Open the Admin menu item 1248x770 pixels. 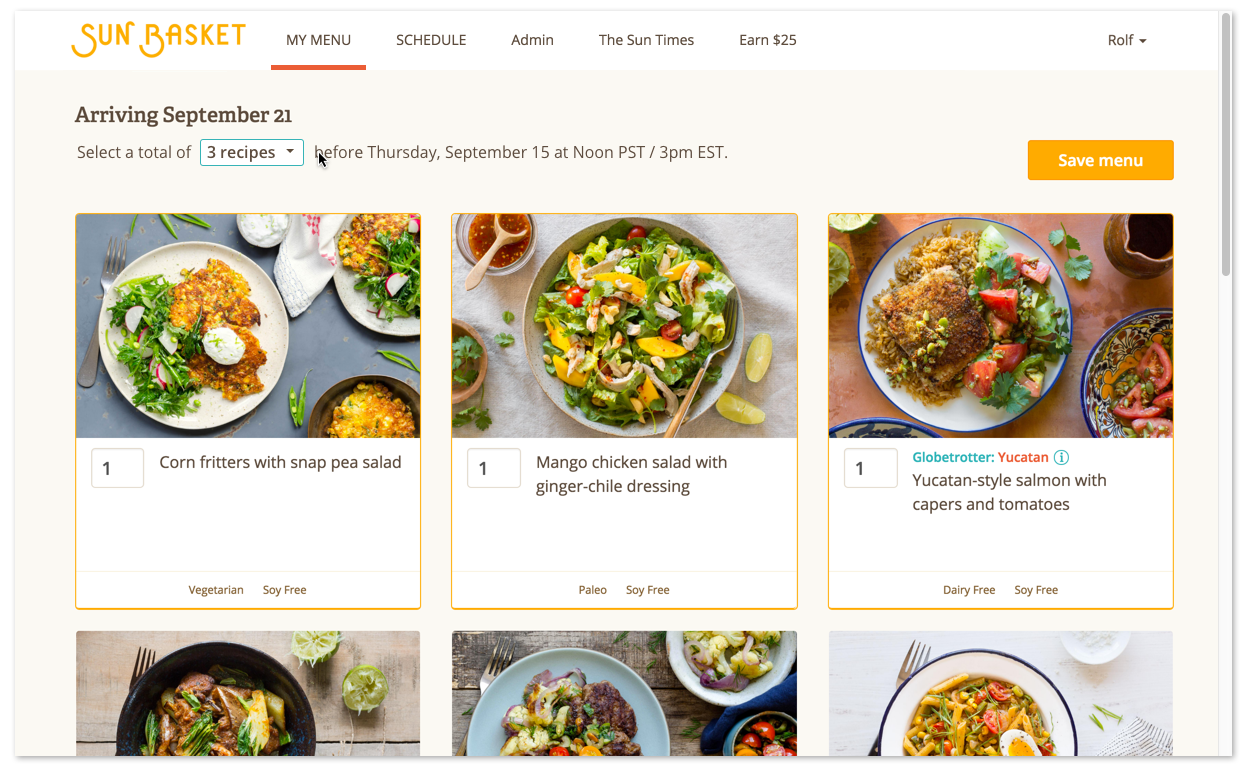(532, 40)
